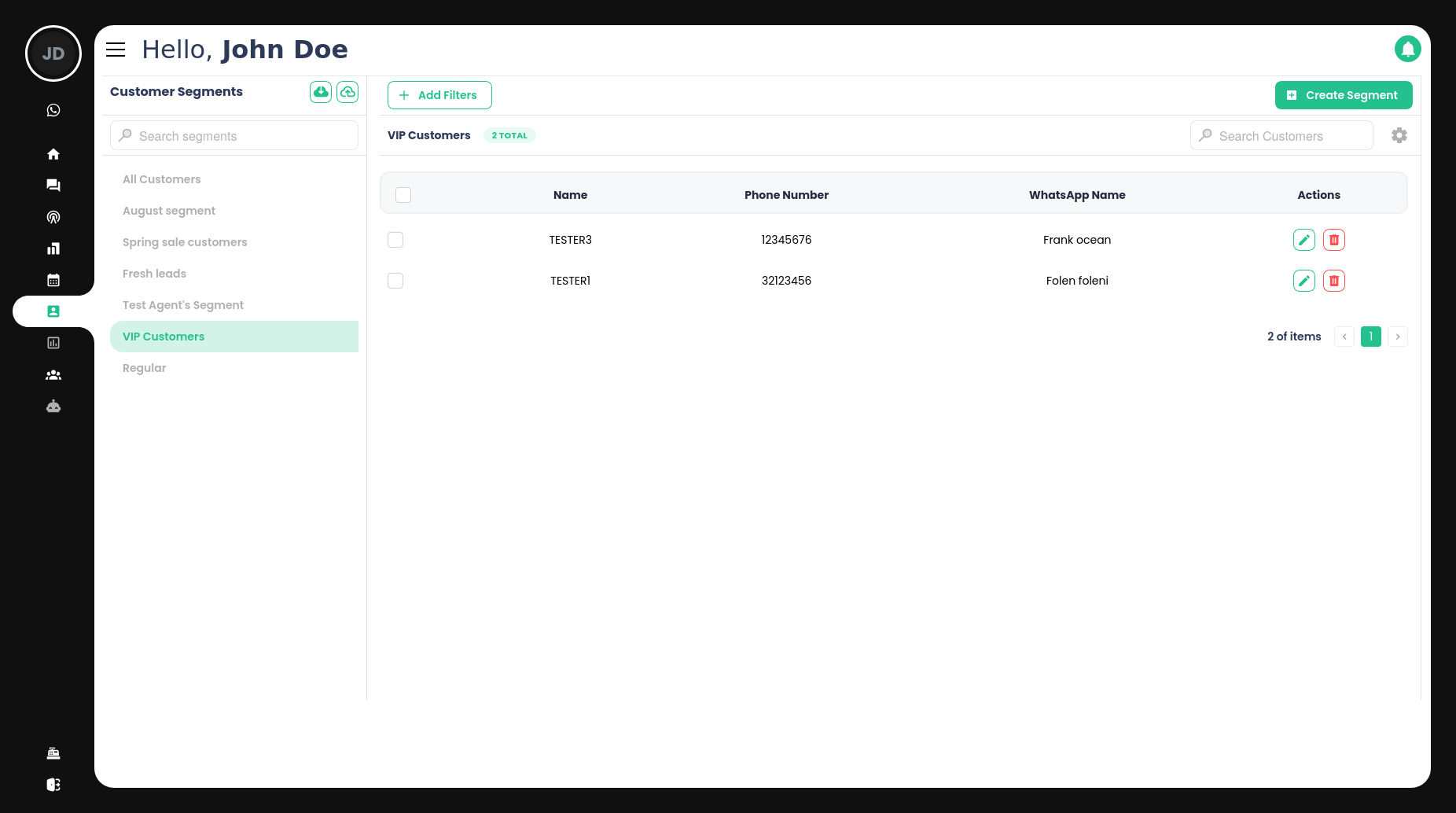Image resolution: width=1456 pixels, height=813 pixels.
Task: Switch to the Regular segment
Action: [144, 367]
